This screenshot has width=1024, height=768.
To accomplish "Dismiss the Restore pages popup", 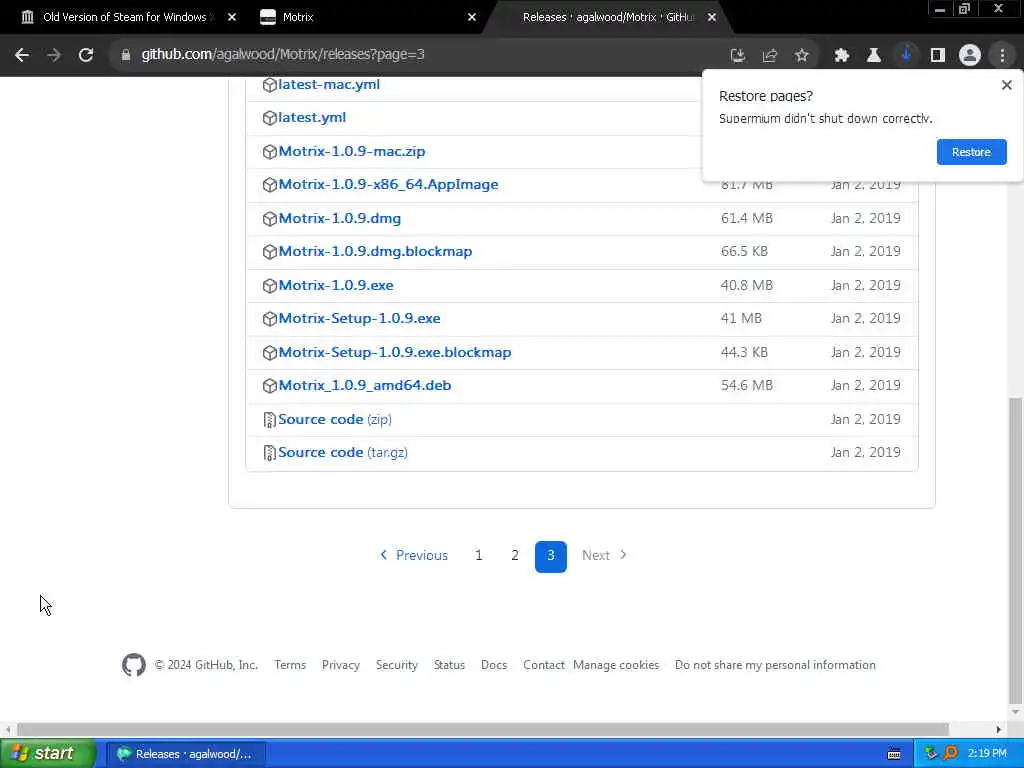I will click(1006, 85).
